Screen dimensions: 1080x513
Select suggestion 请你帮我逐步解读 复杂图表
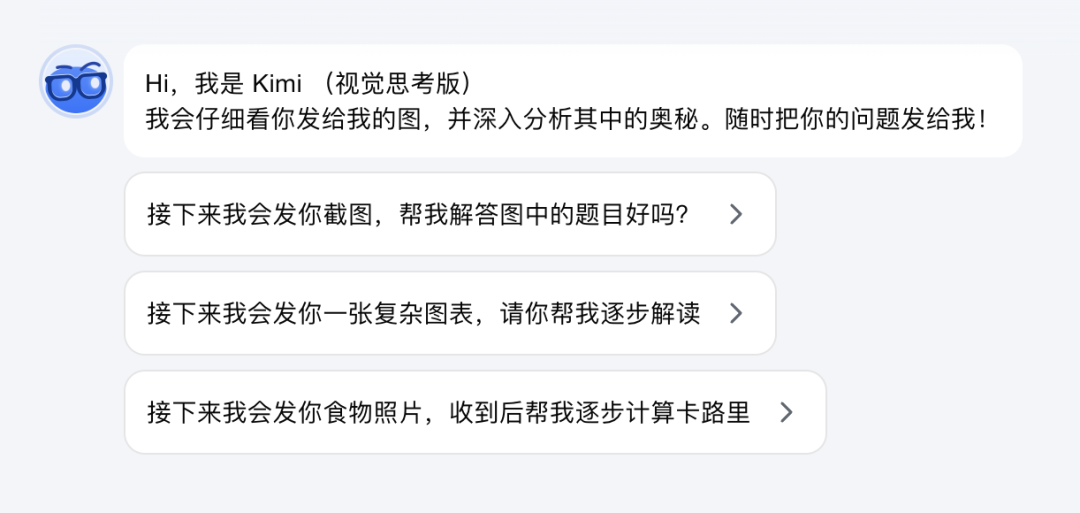pos(450,313)
